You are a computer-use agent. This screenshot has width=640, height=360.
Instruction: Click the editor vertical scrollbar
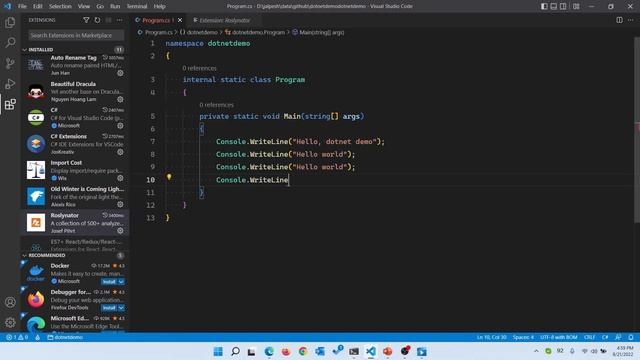pos(637,131)
